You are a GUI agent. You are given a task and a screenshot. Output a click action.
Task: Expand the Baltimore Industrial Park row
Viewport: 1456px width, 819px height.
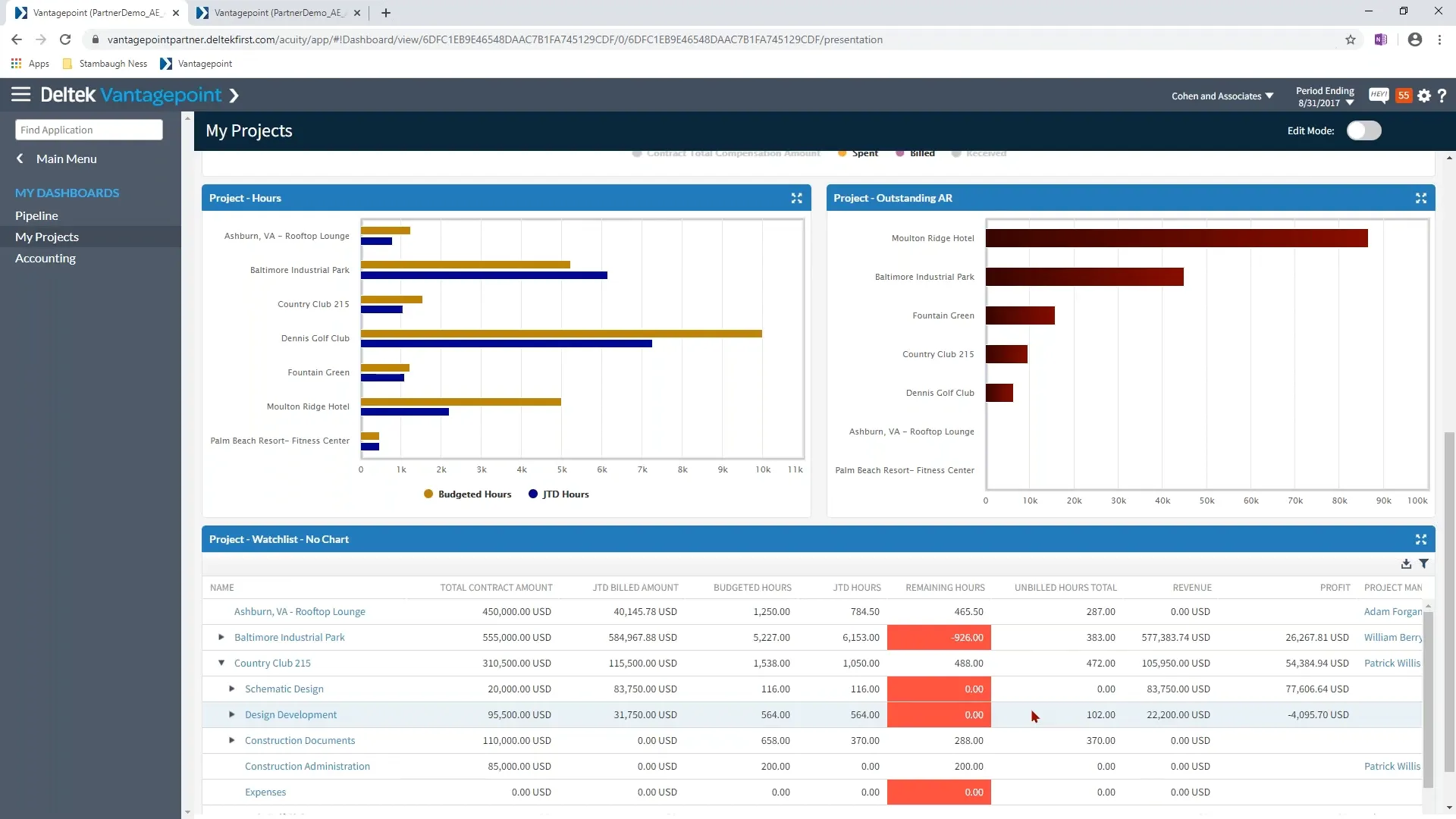click(221, 637)
